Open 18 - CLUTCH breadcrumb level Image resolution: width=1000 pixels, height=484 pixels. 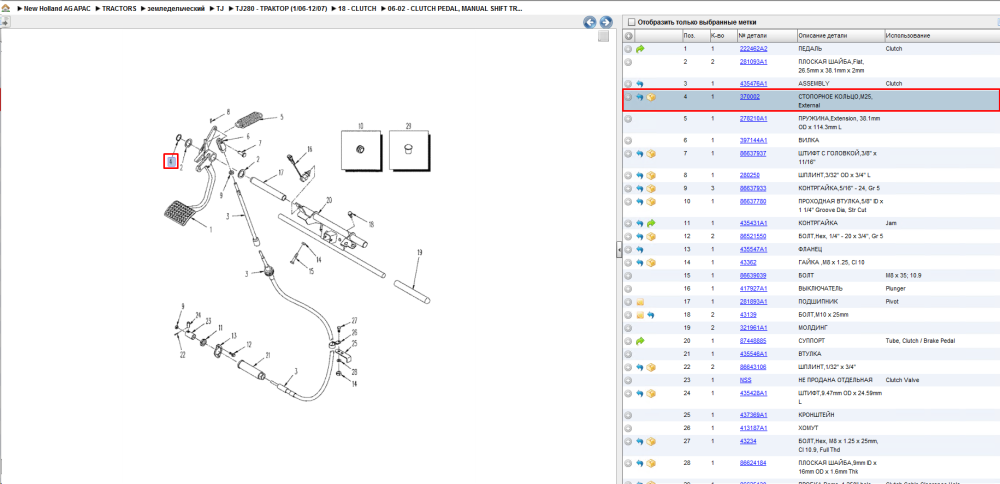tap(357, 10)
